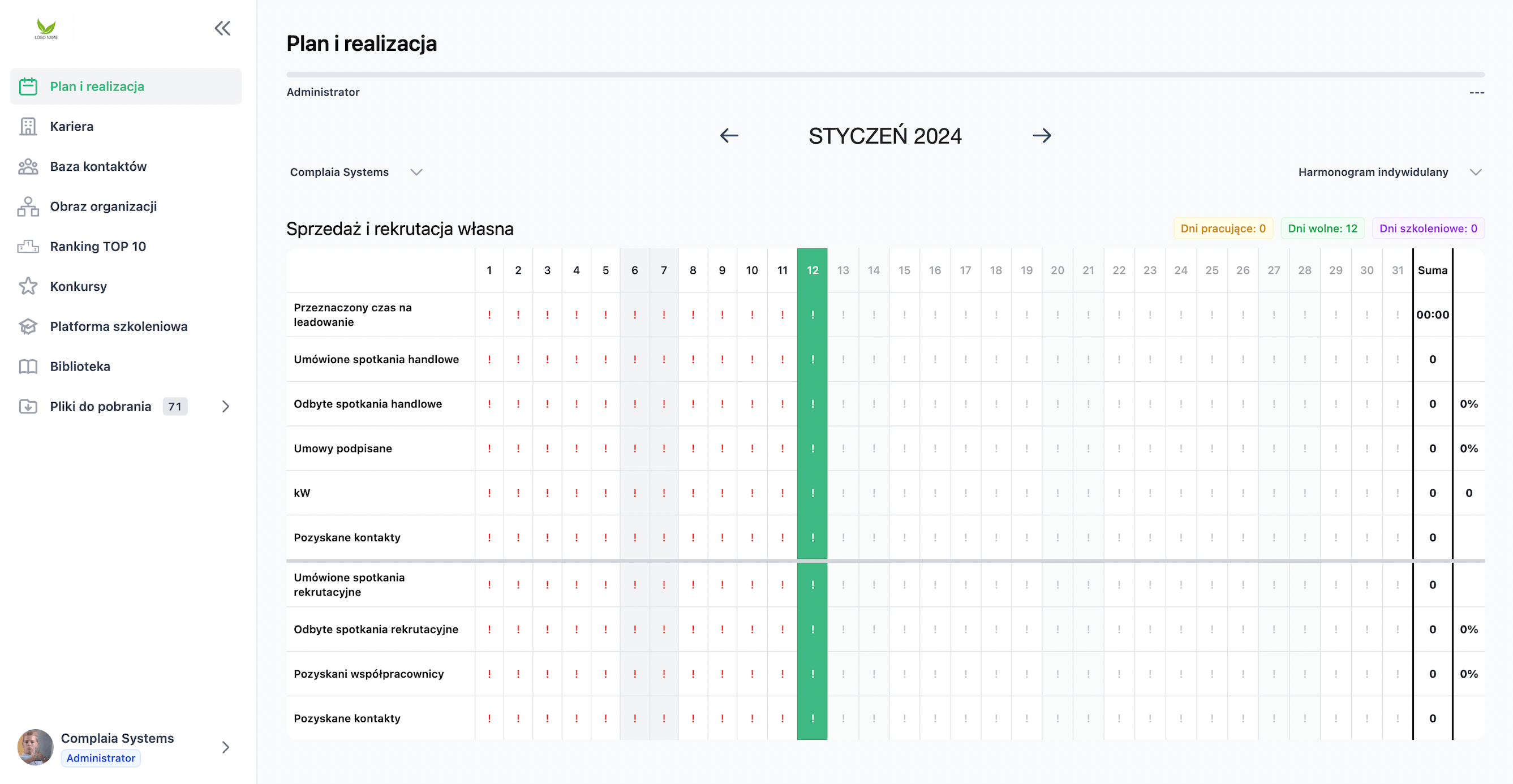Click the open book icon beside Biblioteka
The width and height of the screenshot is (1513, 784).
(x=28, y=366)
